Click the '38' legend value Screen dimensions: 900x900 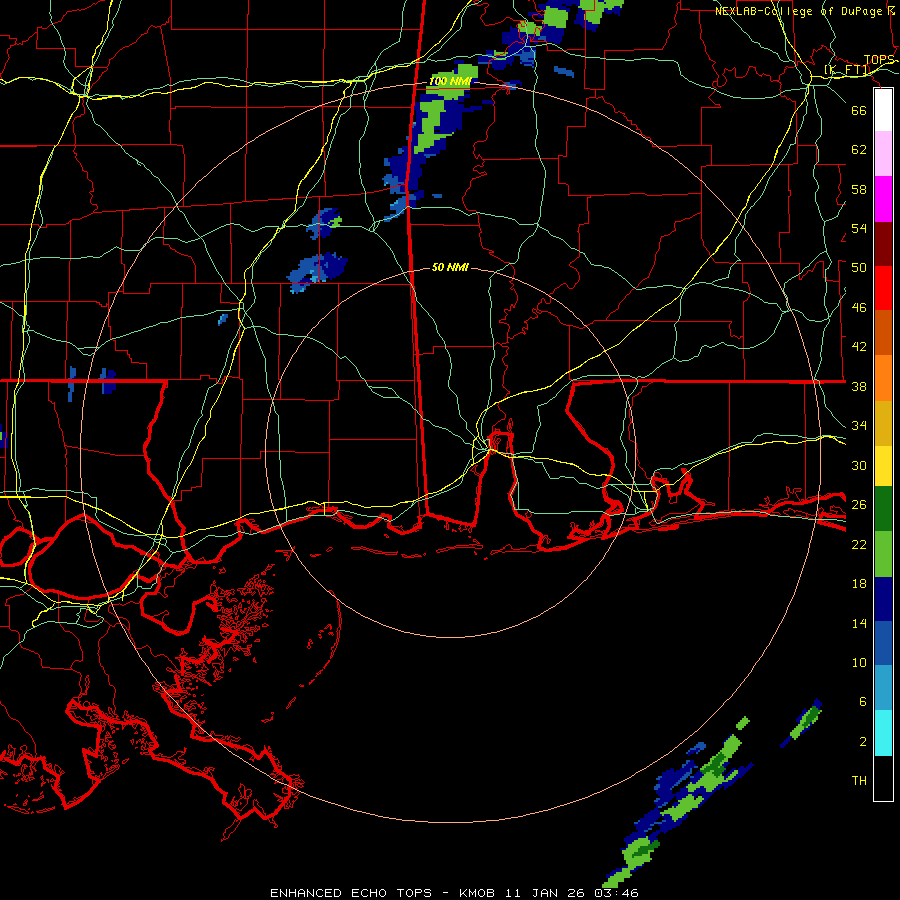pos(859,386)
